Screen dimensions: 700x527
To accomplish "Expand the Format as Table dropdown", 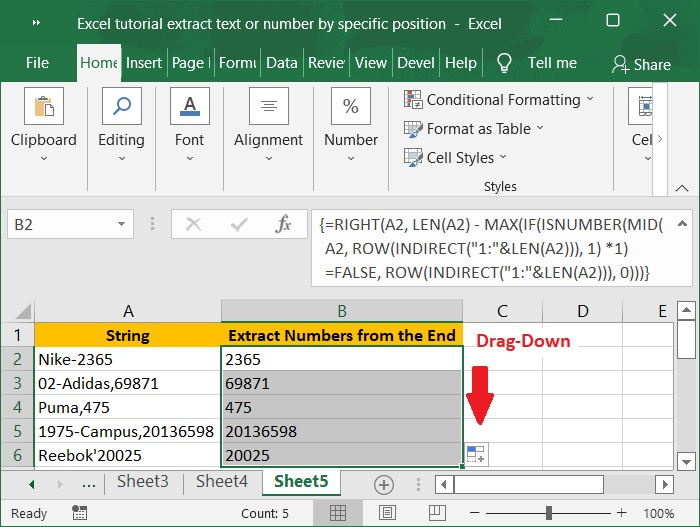I will [x=540, y=128].
